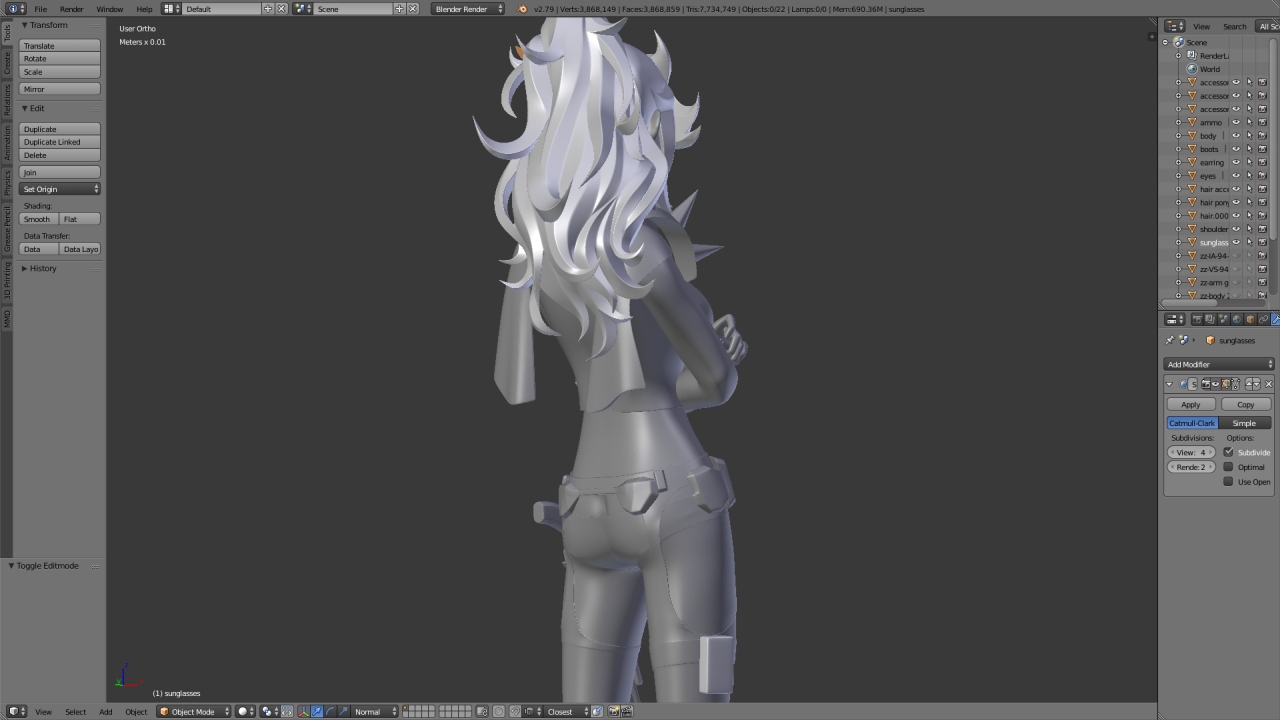This screenshot has width=1280, height=720.
Task: Click the OpenGL render image camera icon
Action: point(613,712)
